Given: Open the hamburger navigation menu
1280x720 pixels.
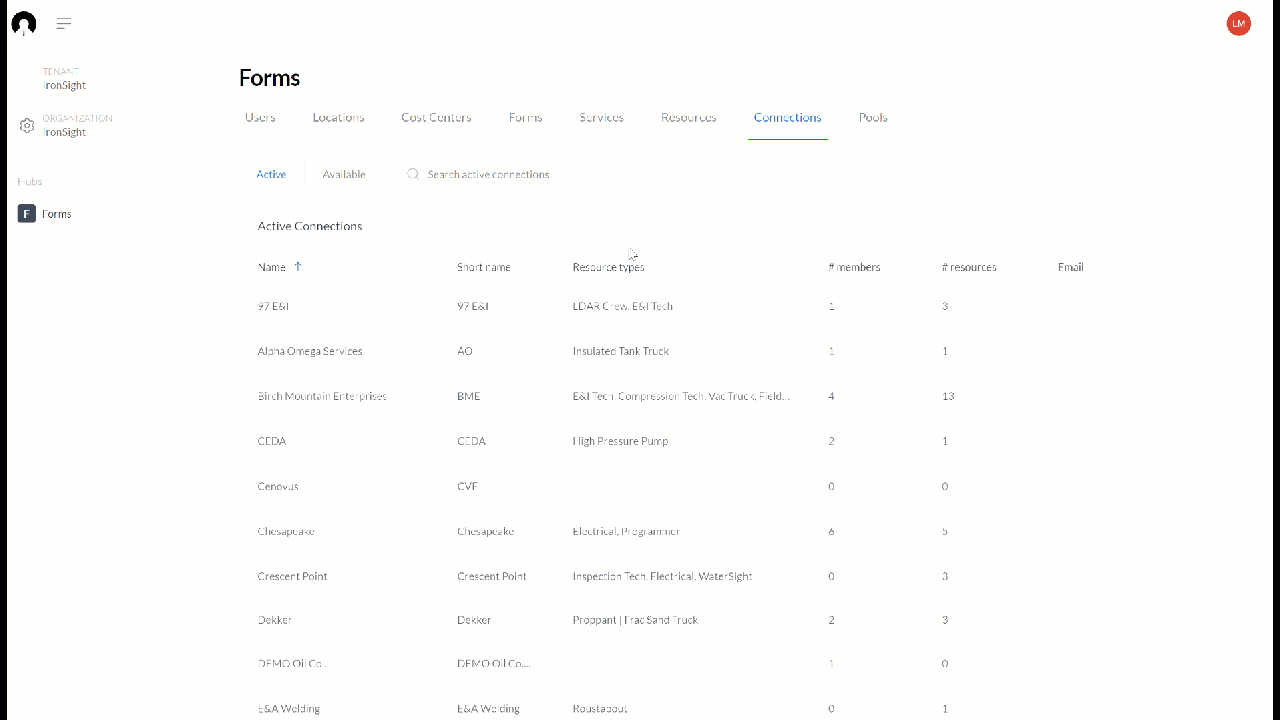Looking at the screenshot, I should tap(63, 23).
